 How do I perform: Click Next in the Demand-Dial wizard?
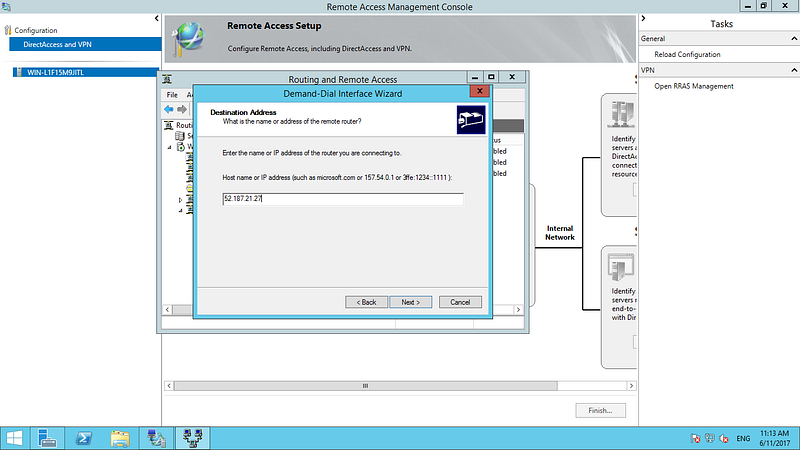(x=410, y=302)
